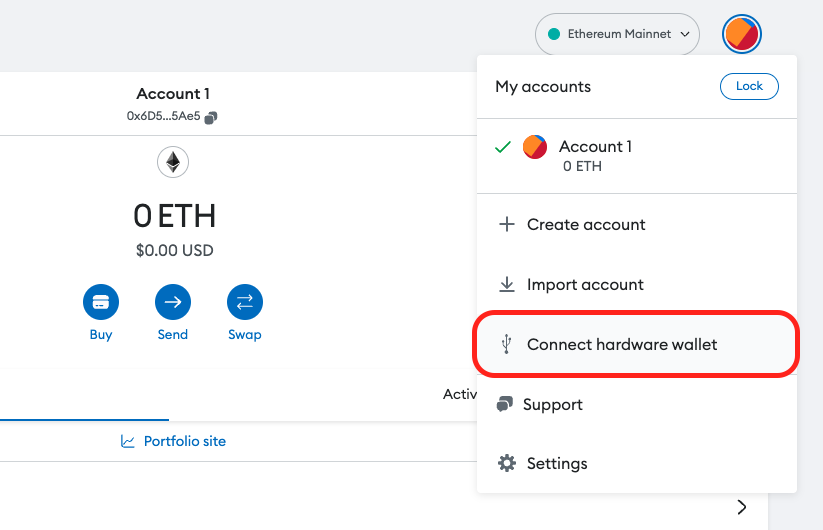Screen dimensions: 823x530
Task: Click the Support chat bubbles icon
Action: coord(504,404)
